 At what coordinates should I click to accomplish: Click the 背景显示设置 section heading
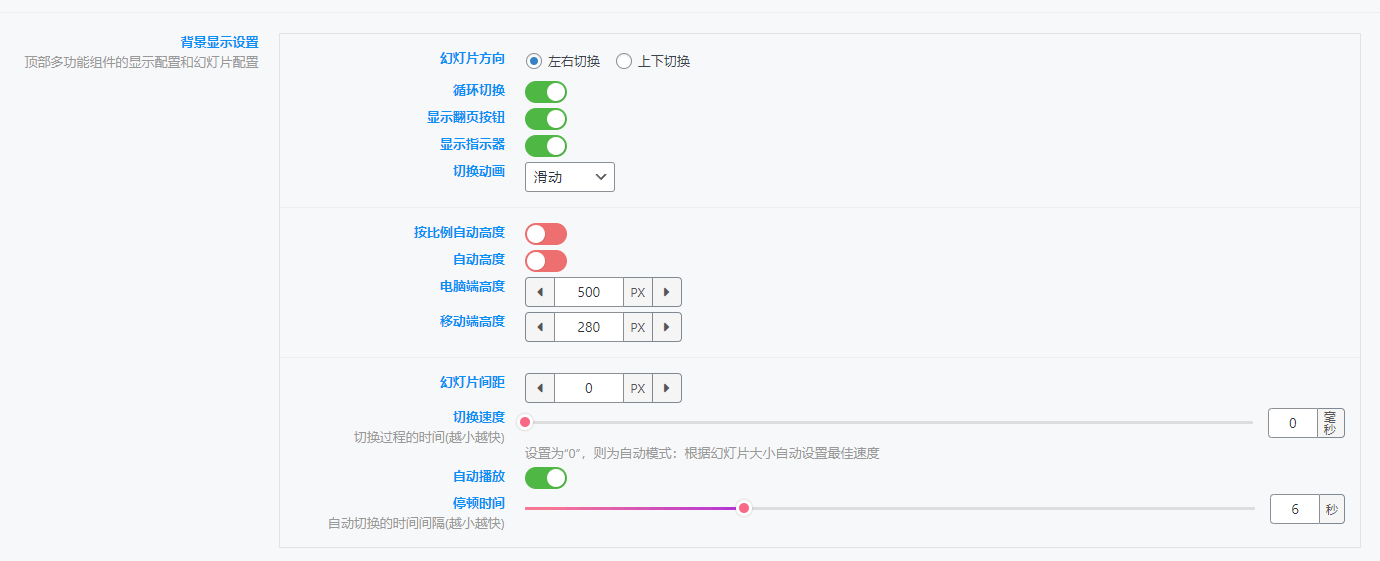(x=219, y=42)
